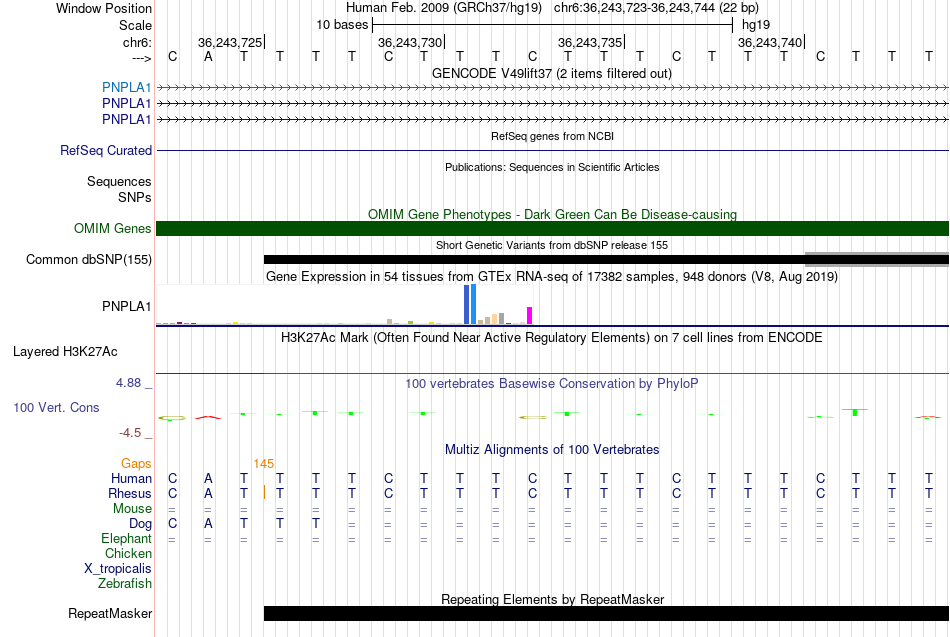This screenshot has width=950, height=637.
Task: Open Multiz Alignments of 100 Vertebrates title
Action: 552,450
